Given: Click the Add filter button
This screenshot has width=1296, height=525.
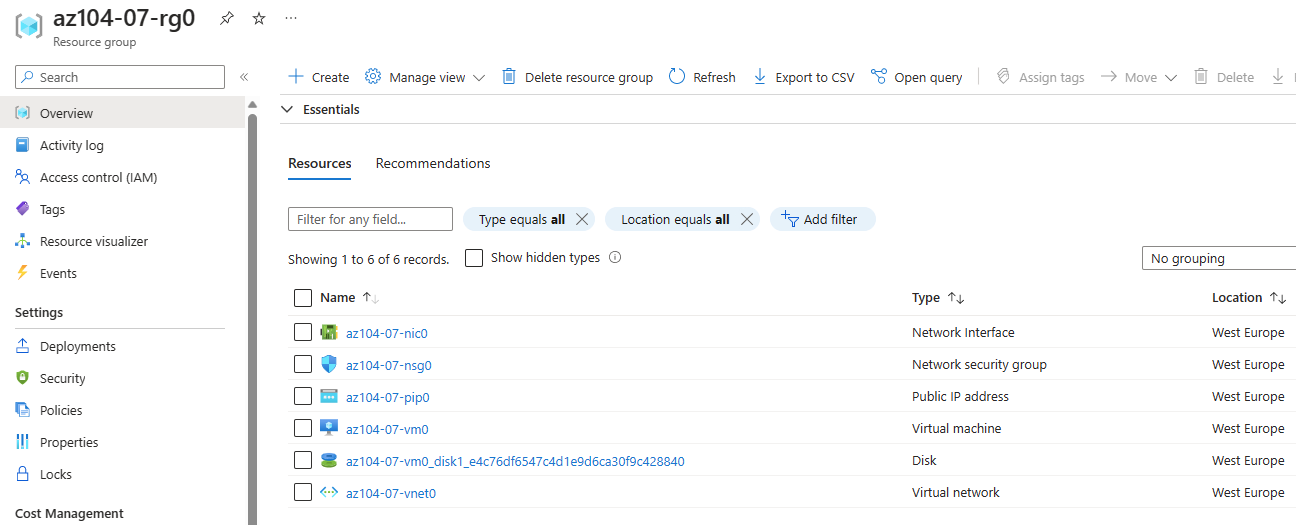Looking at the screenshot, I should click(x=822, y=219).
